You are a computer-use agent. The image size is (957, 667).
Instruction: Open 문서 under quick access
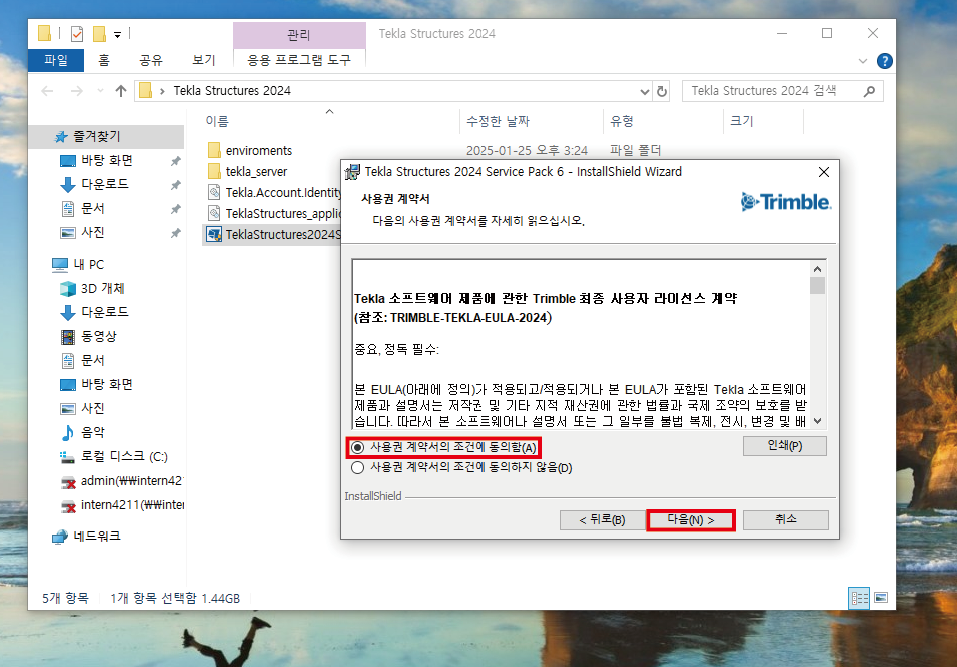(x=93, y=209)
